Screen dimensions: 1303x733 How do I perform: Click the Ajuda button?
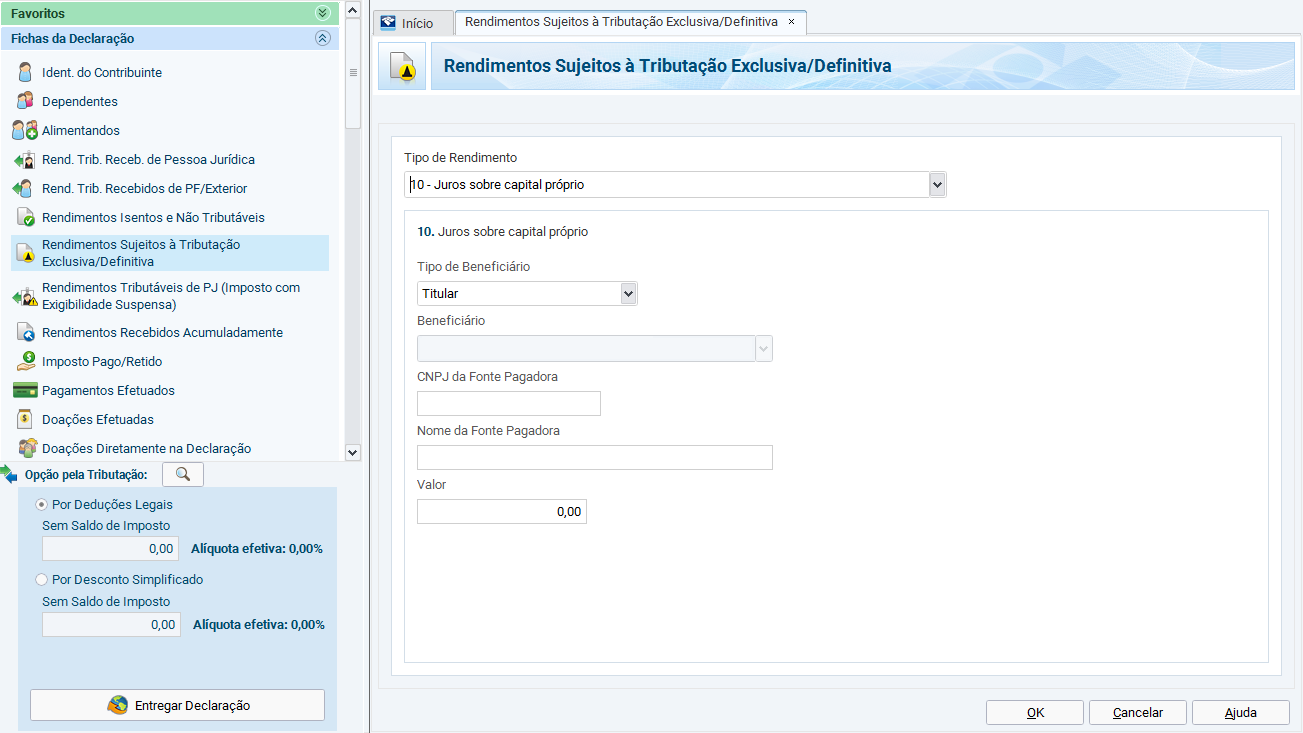click(1241, 712)
